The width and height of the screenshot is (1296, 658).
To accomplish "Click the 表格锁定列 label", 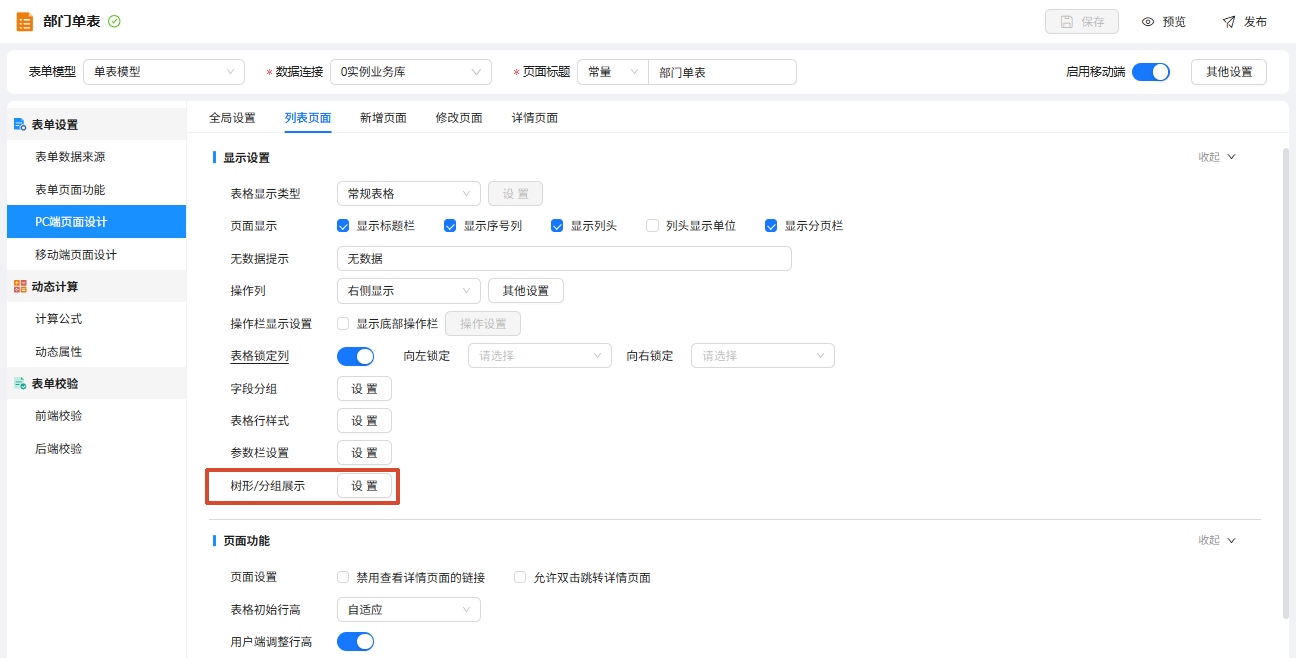I will (x=259, y=356).
